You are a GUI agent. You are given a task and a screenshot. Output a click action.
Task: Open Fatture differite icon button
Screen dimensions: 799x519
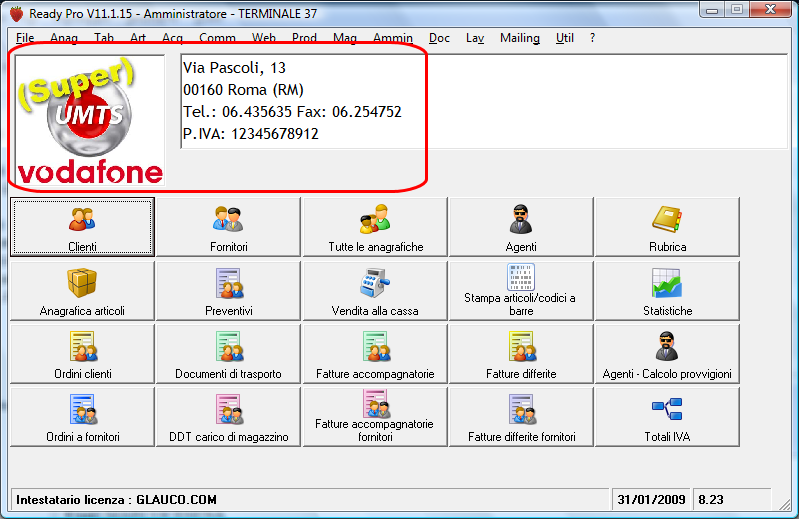click(x=521, y=354)
